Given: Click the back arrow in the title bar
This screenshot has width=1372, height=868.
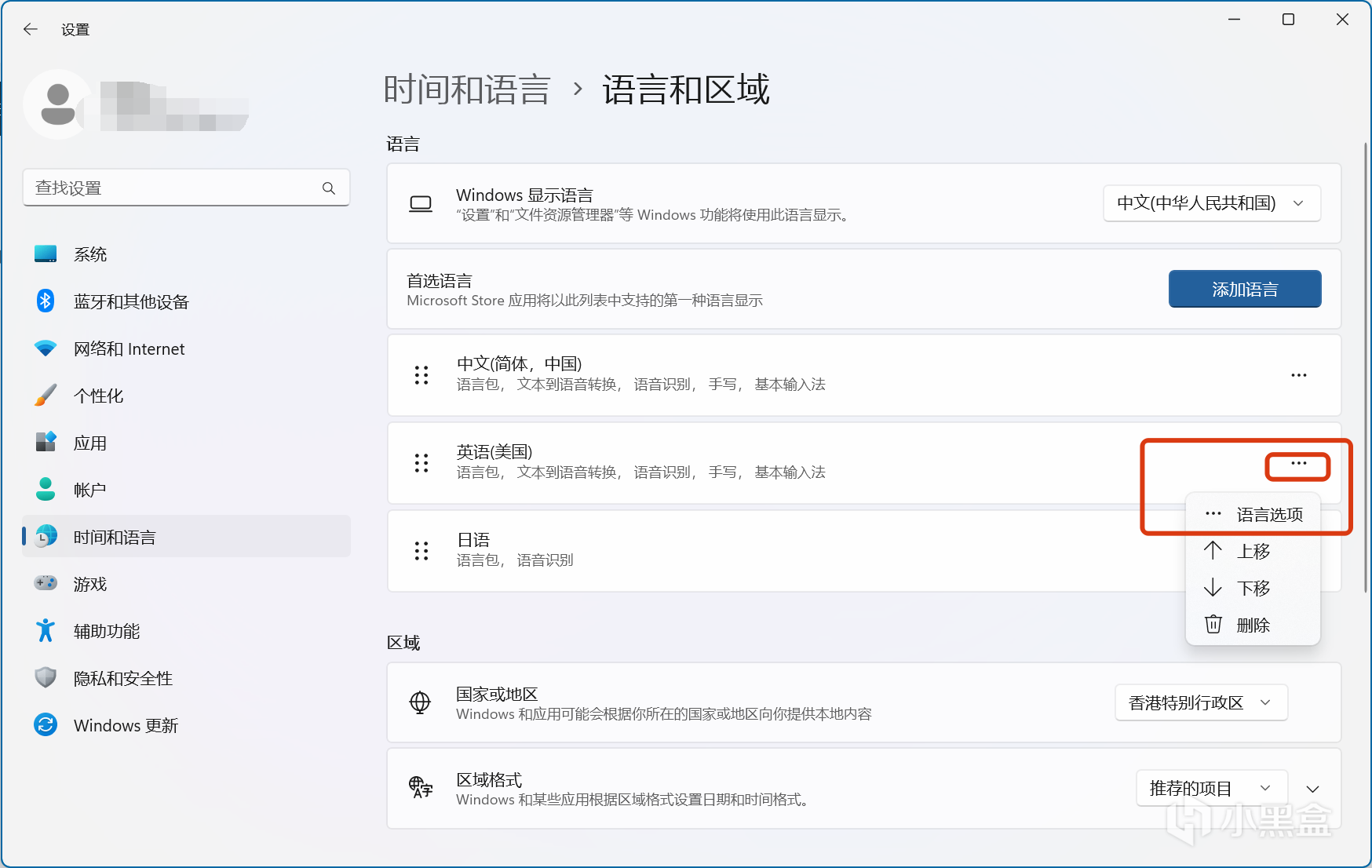Looking at the screenshot, I should click(31, 29).
